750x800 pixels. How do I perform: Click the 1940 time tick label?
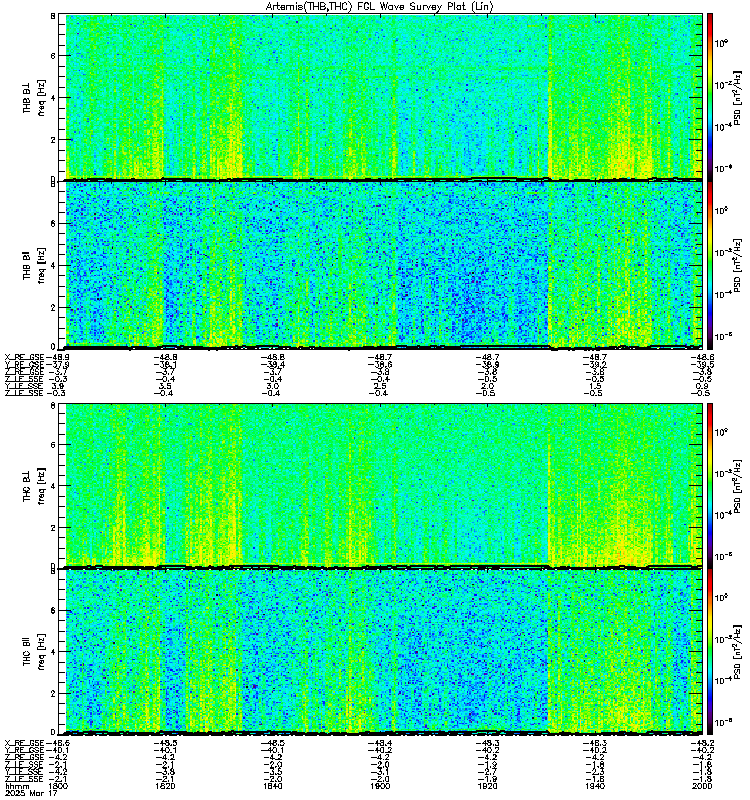[594, 786]
